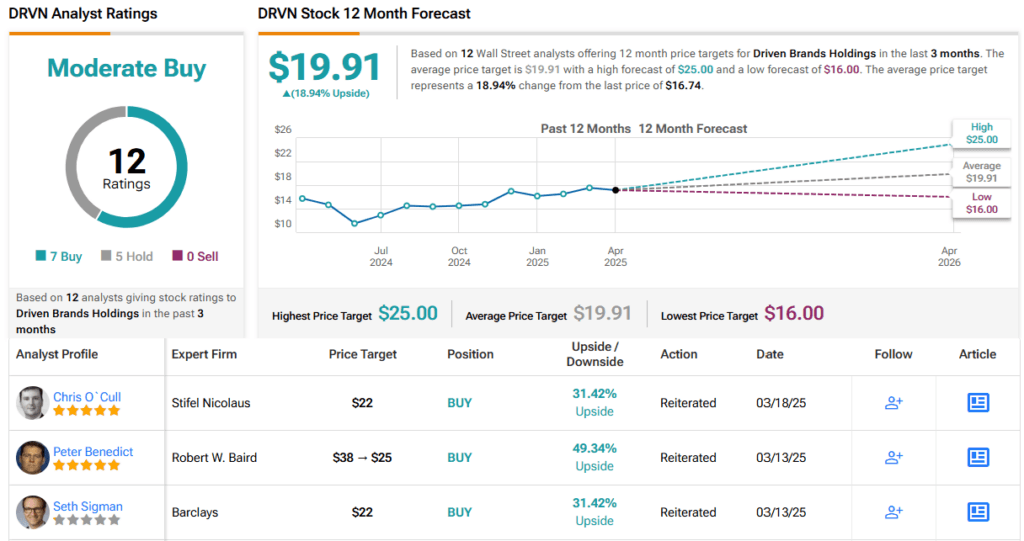Sort by Upside / Downside column header

[594, 354]
